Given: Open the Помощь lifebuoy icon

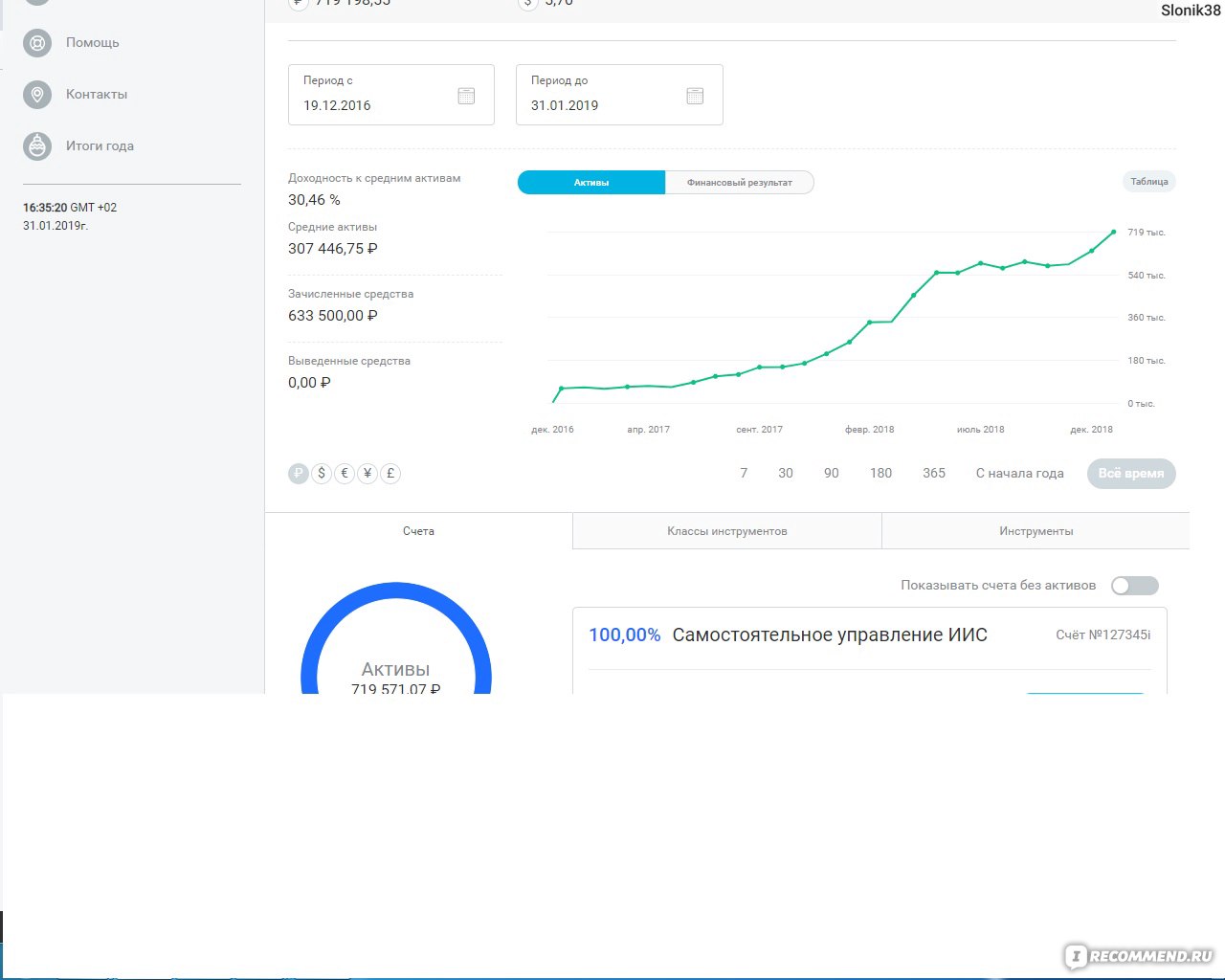Looking at the screenshot, I should pyautogui.click(x=36, y=43).
